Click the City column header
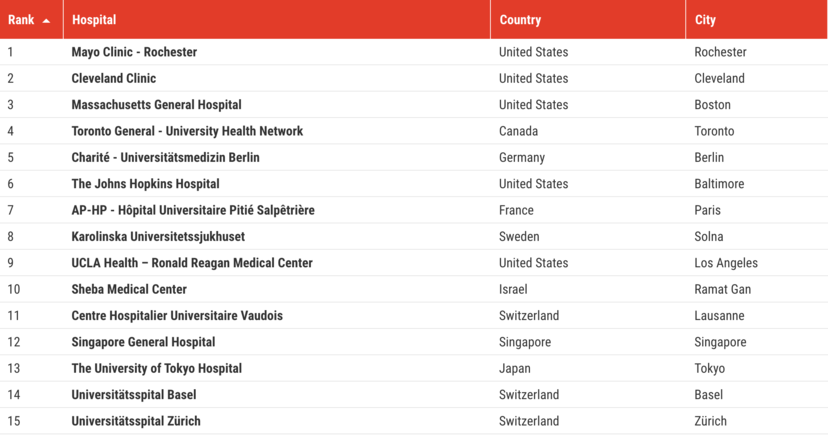The image size is (828, 435). click(705, 20)
